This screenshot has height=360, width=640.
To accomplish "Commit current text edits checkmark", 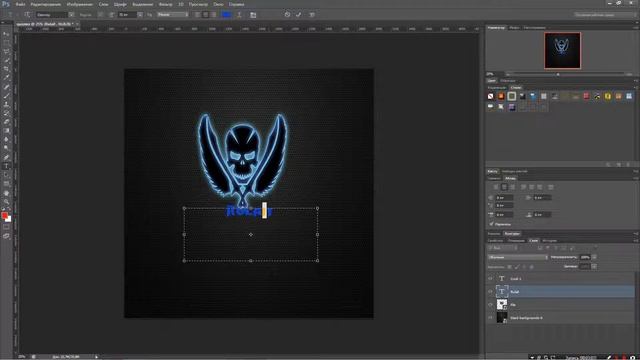I will (299, 15).
